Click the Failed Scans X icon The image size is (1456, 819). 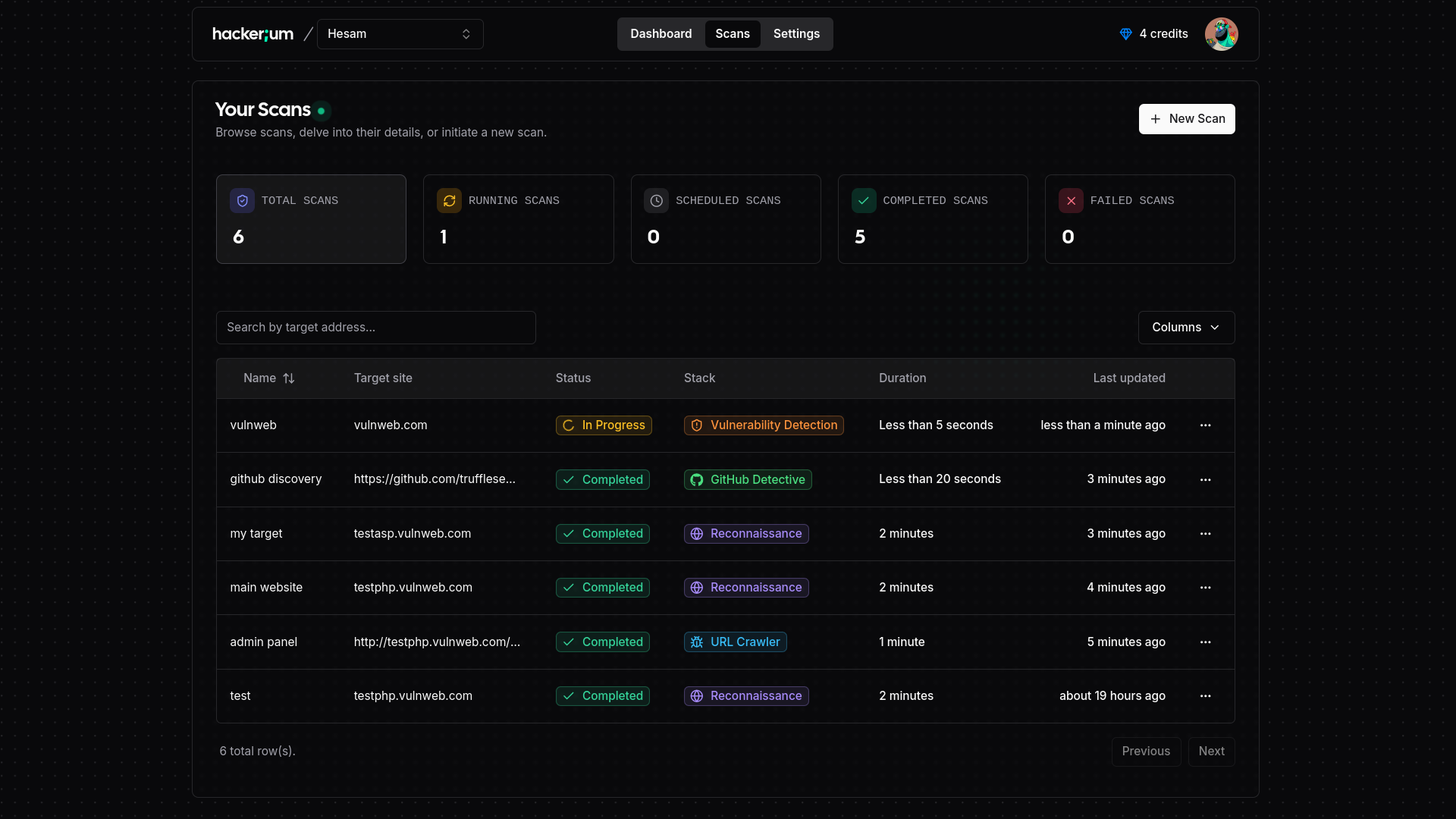(x=1070, y=200)
